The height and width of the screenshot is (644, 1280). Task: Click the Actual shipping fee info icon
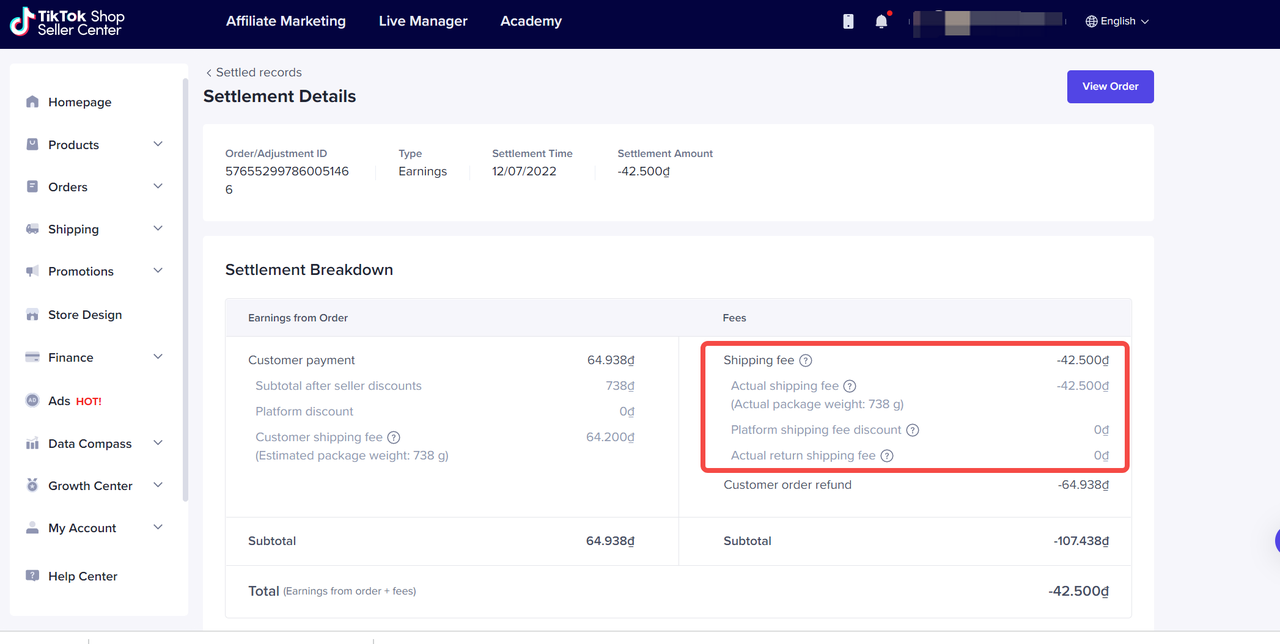point(850,386)
